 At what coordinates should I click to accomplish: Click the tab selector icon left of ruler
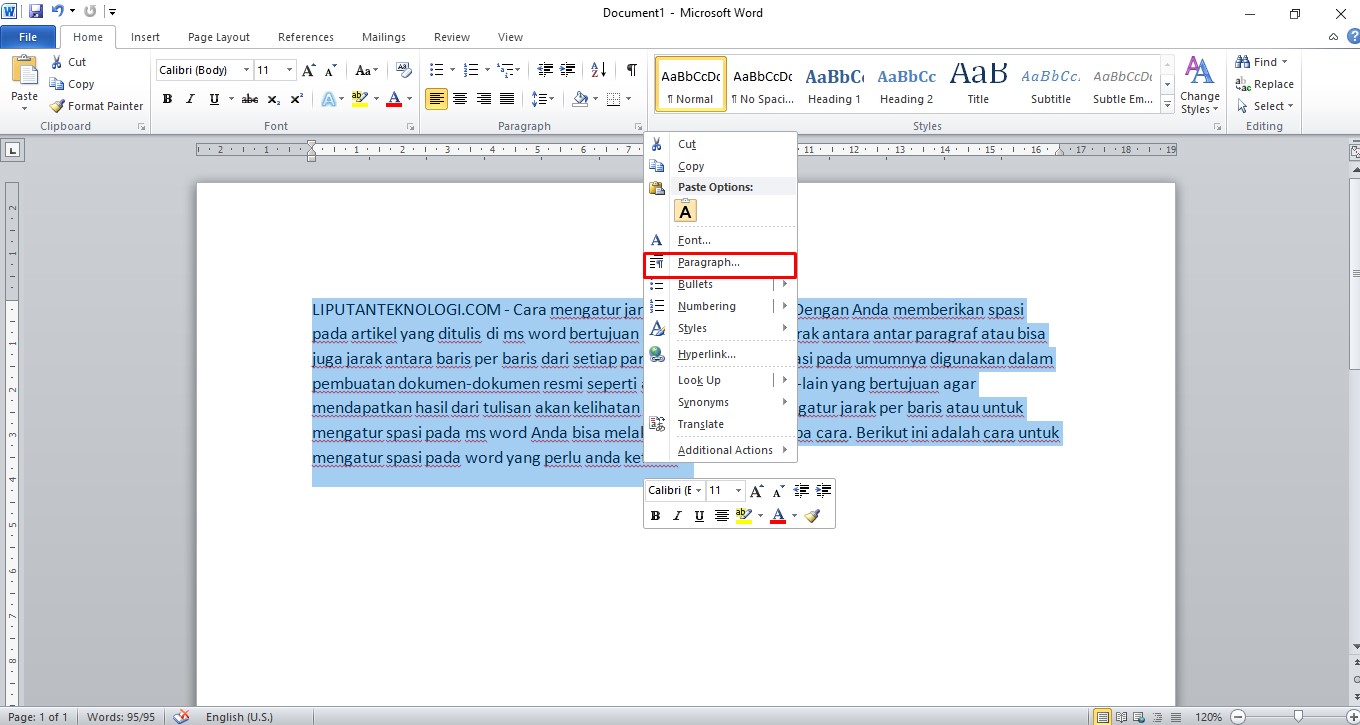[x=13, y=150]
